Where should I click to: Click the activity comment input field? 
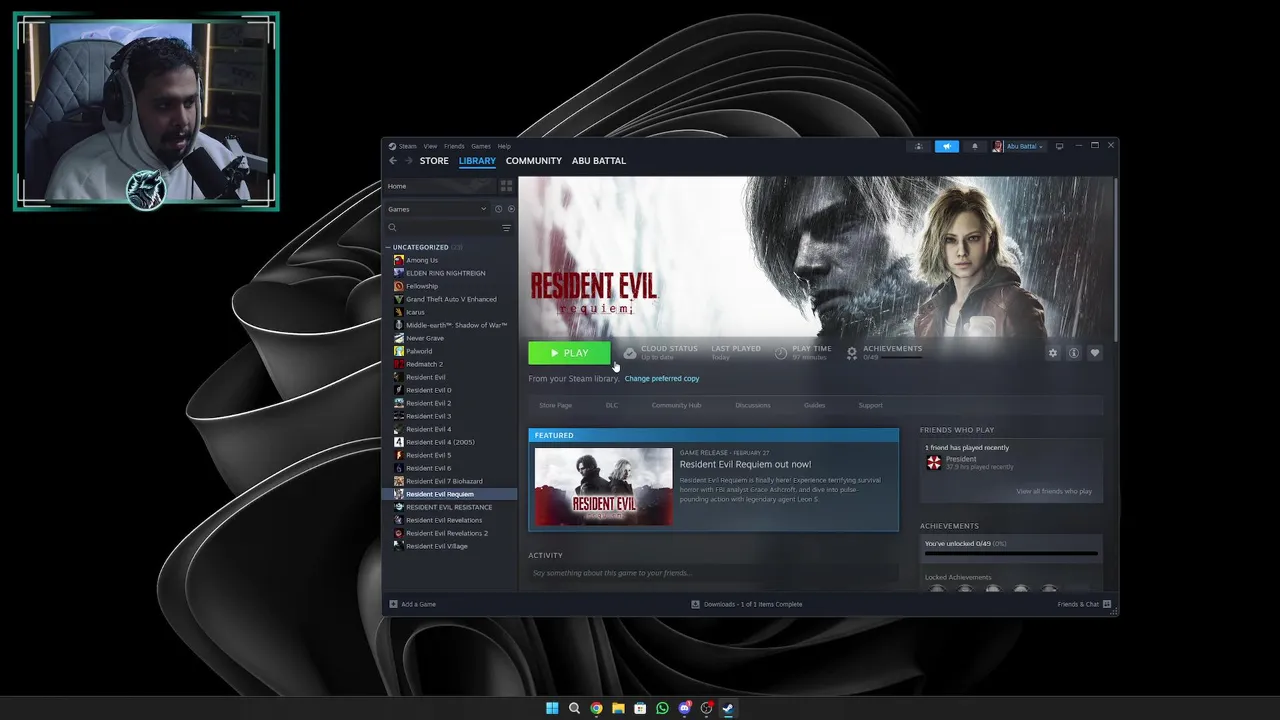pyautogui.click(x=713, y=573)
